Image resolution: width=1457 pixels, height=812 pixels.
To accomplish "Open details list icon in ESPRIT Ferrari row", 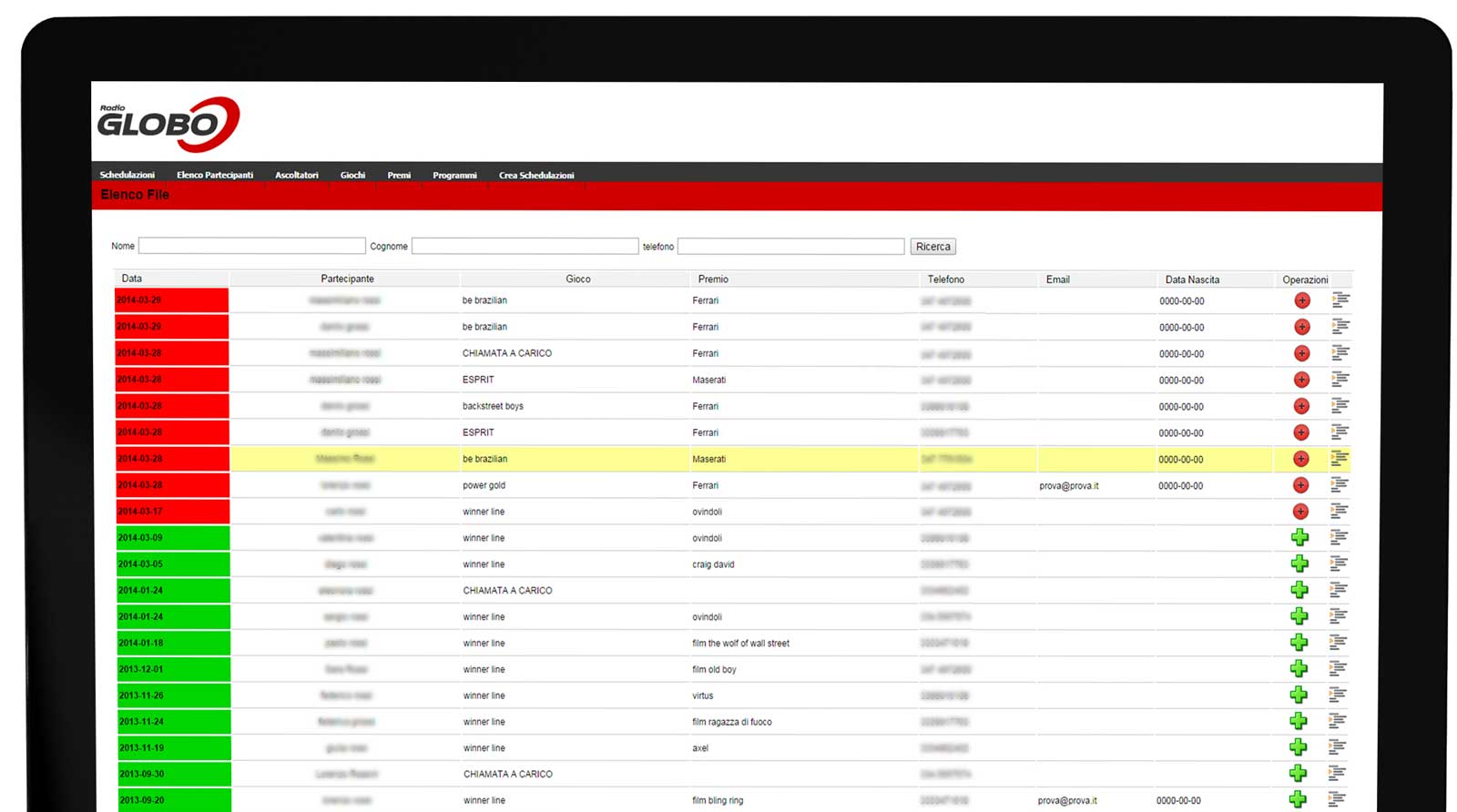I will (1340, 431).
